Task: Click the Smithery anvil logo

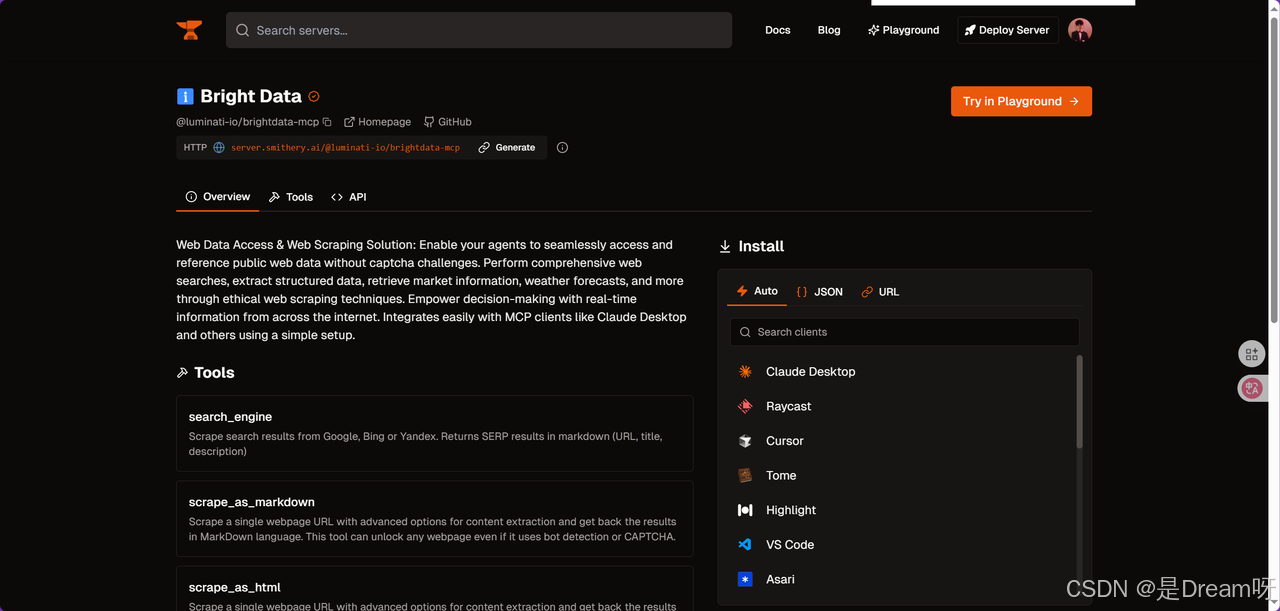Action: tap(189, 30)
